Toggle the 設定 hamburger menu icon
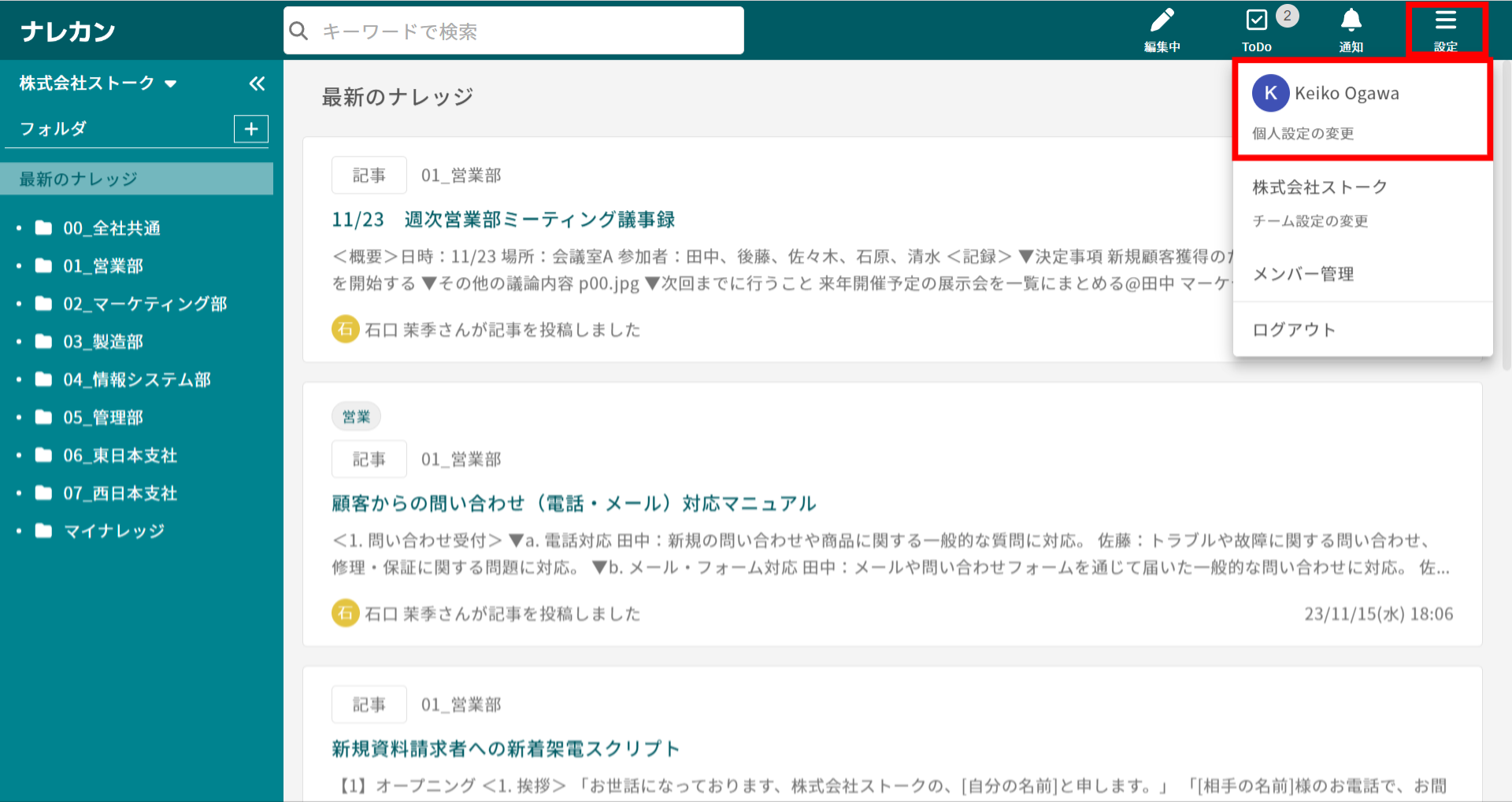The width and height of the screenshot is (1512, 802). [1445, 21]
